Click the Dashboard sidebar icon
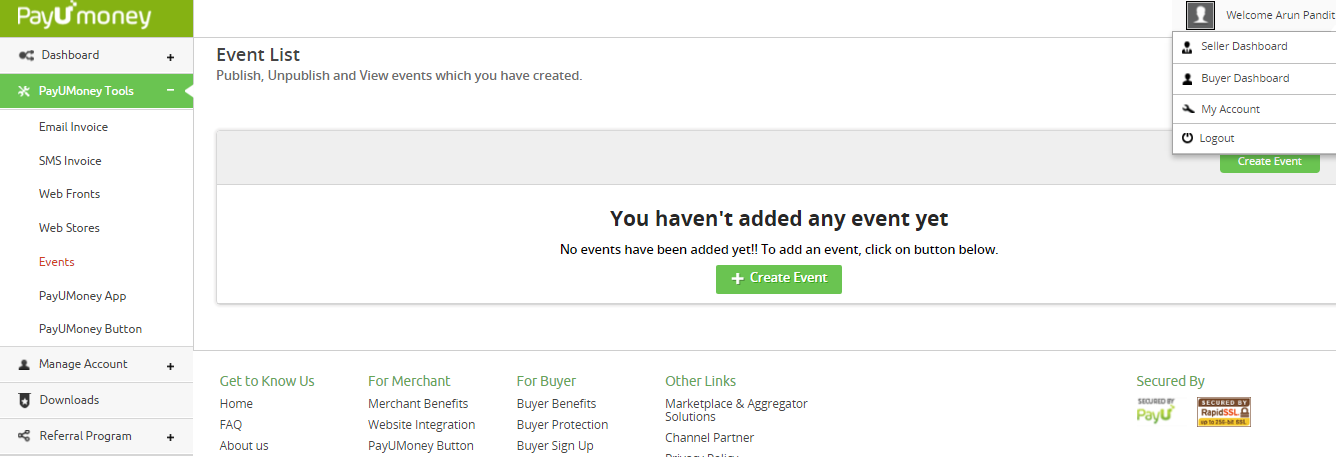The height and width of the screenshot is (457, 1336). click(26, 55)
